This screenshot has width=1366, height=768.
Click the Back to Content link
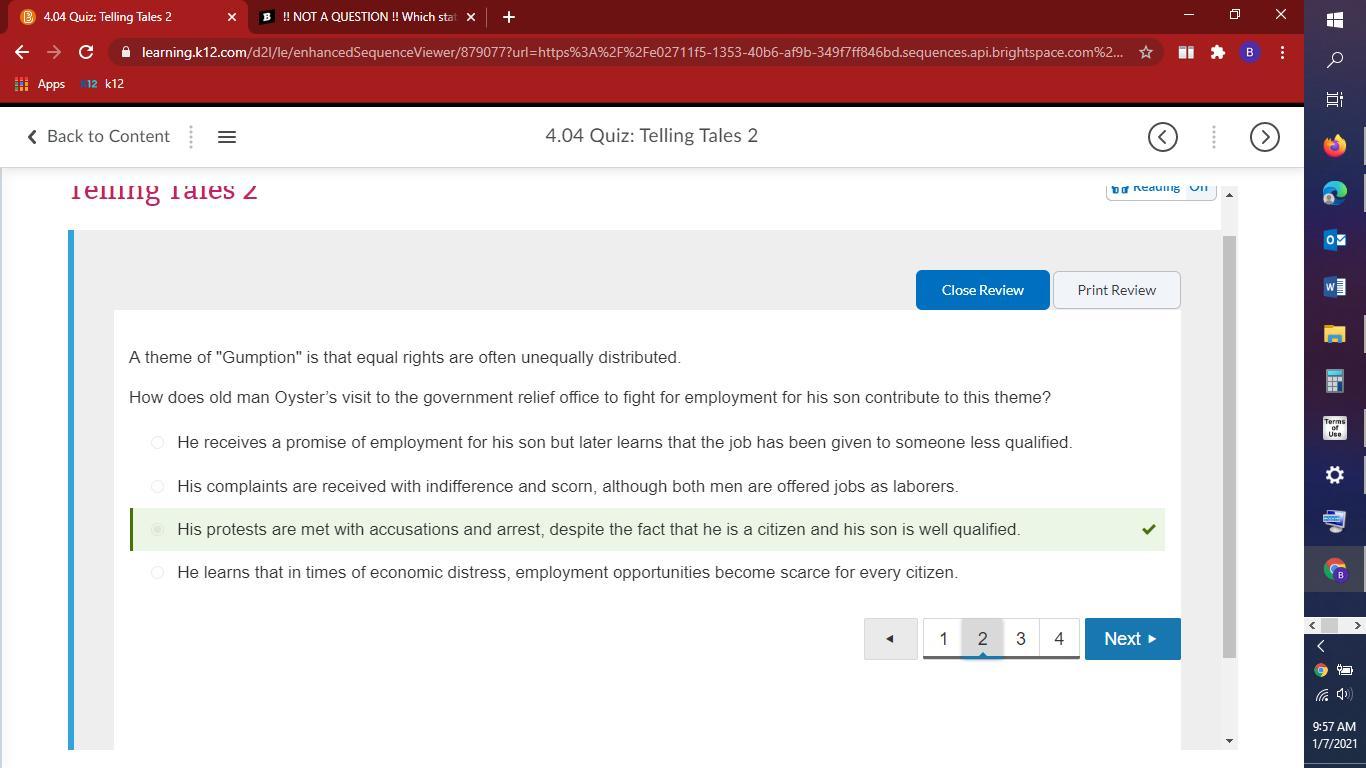98,136
